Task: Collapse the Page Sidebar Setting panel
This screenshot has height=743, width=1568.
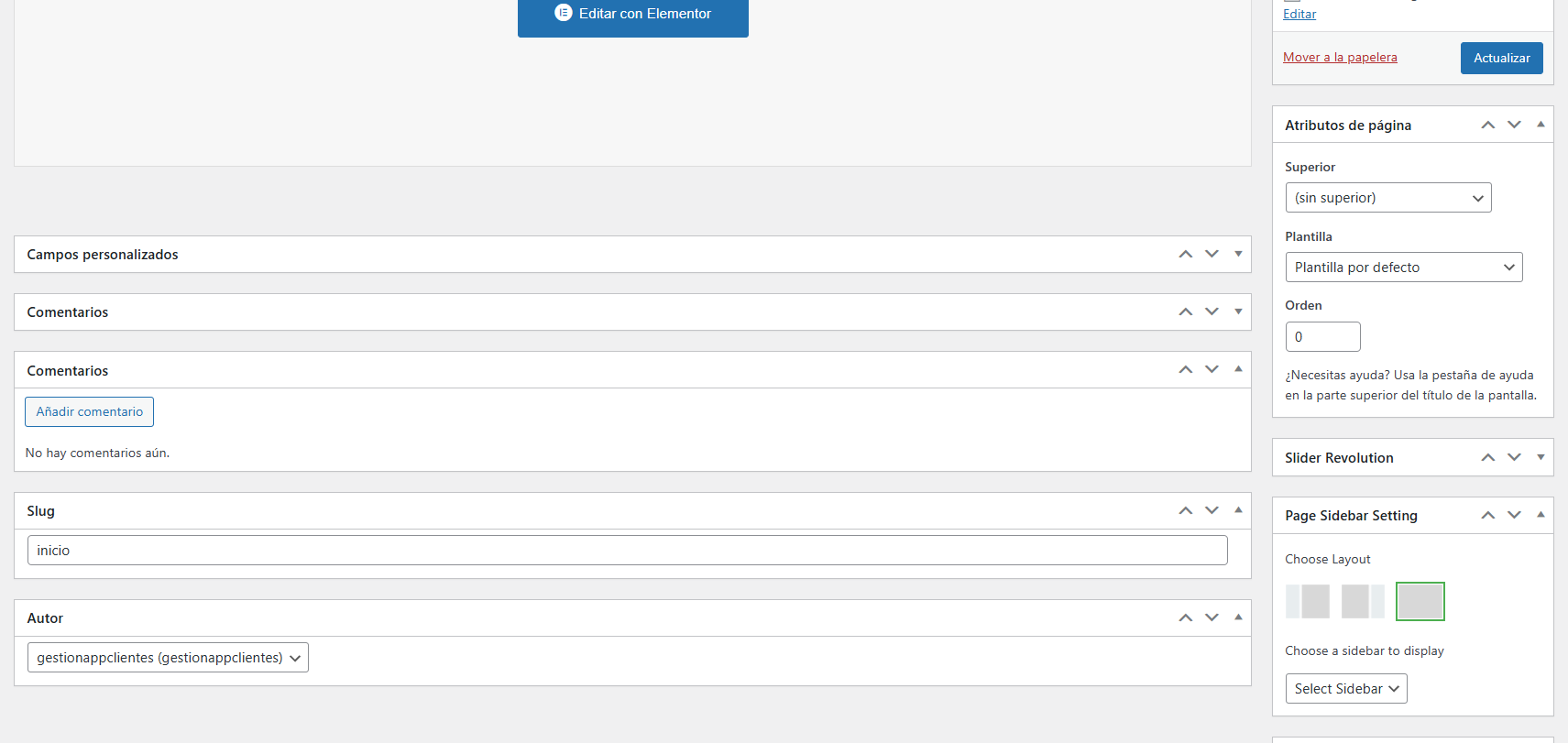Action: pyautogui.click(x=1541, y=515)
